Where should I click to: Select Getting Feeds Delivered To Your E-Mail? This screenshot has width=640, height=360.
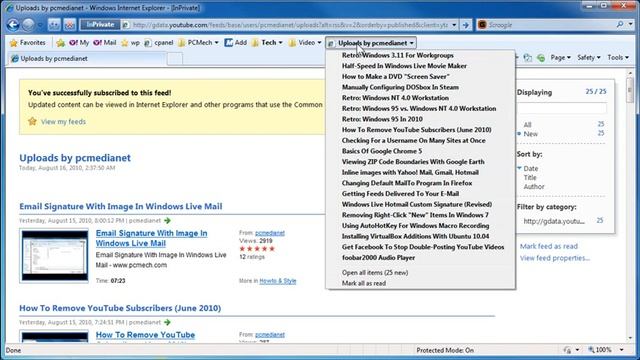pos(420,193)
